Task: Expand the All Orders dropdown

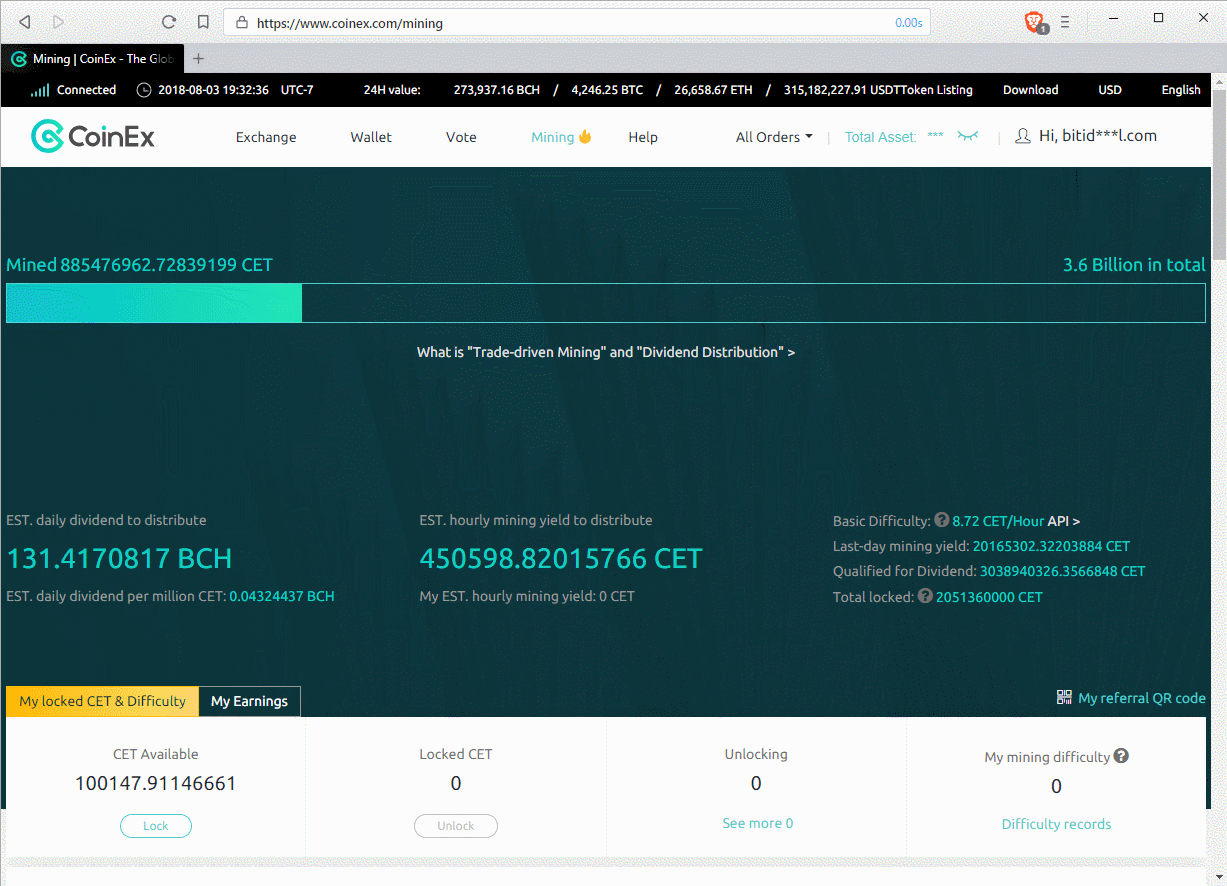Action: point(774,137)
